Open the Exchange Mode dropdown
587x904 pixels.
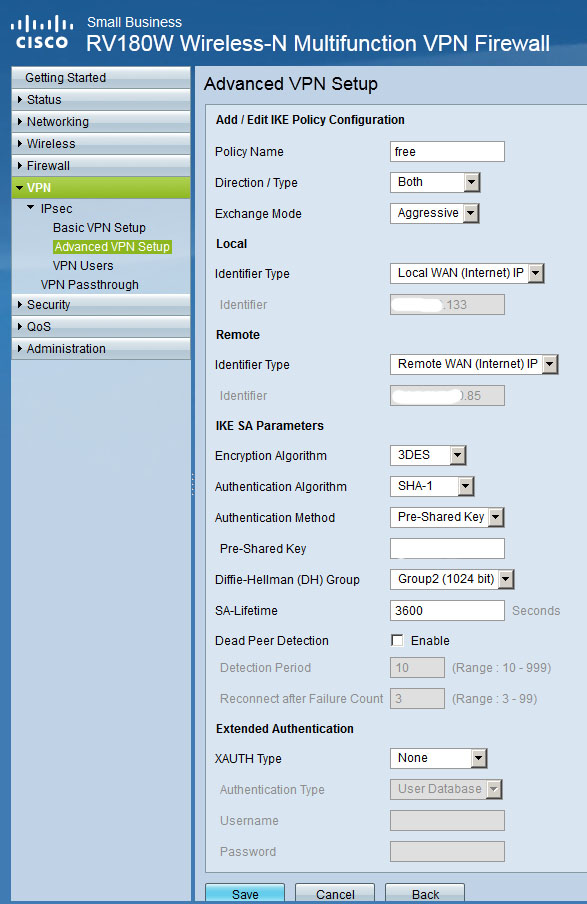pyautogui.click(x=435, y=213)
